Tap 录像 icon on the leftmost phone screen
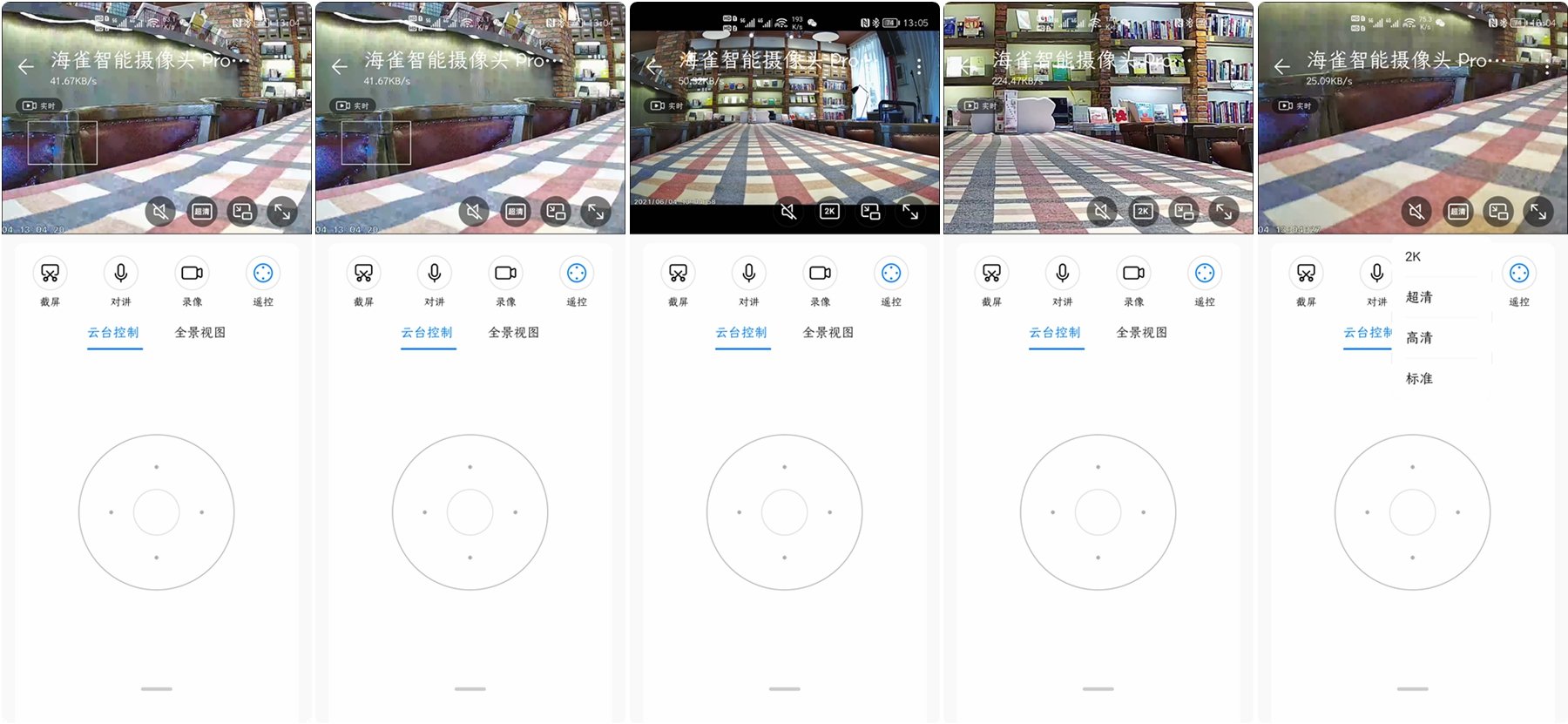1568x724 pixels. 193,274
